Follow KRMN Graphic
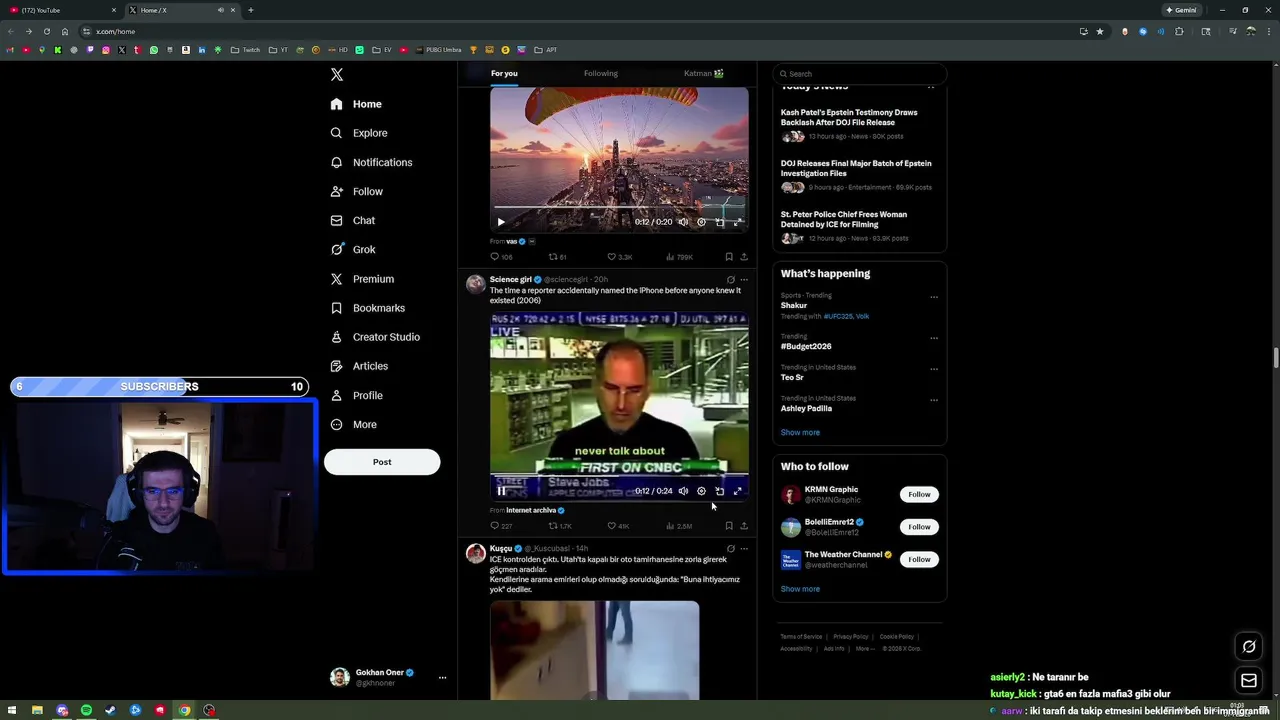The image size is (1280, 720). tap(919, 494)
